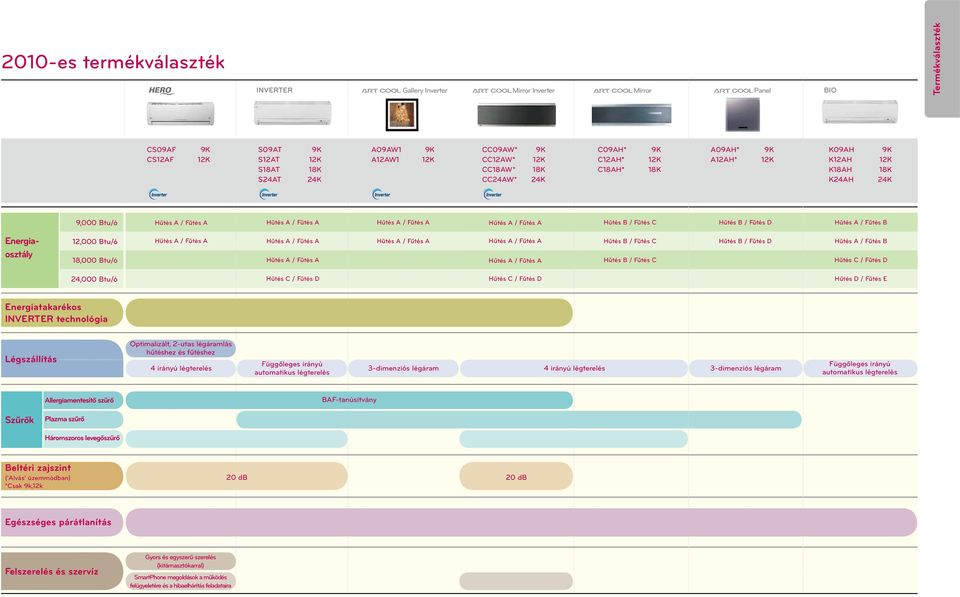
Task: Click the HERO brand logo
Action: [161, 91]
